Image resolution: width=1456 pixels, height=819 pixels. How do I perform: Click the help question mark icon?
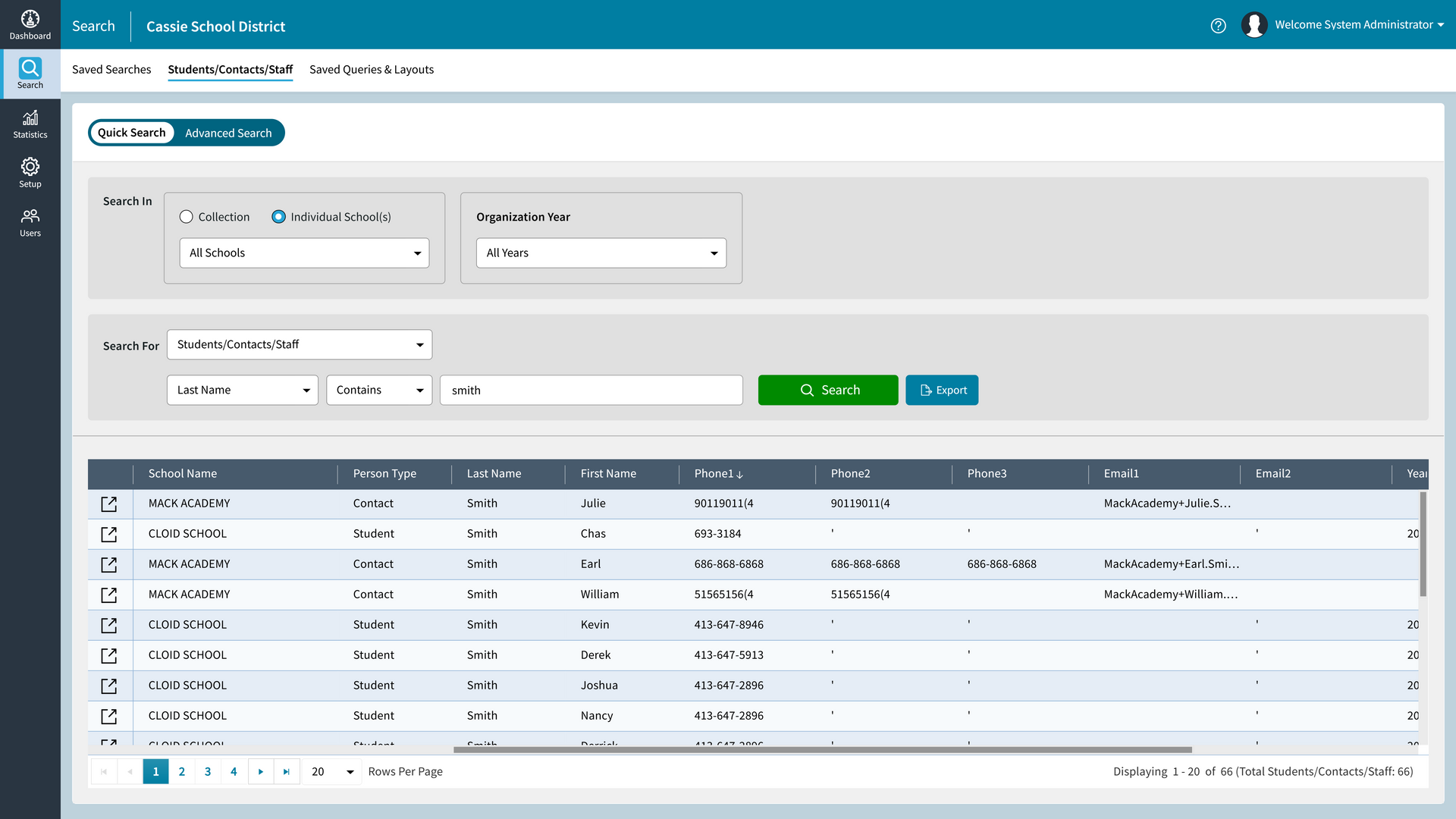pyautogui.click(x=1219, y=25)
